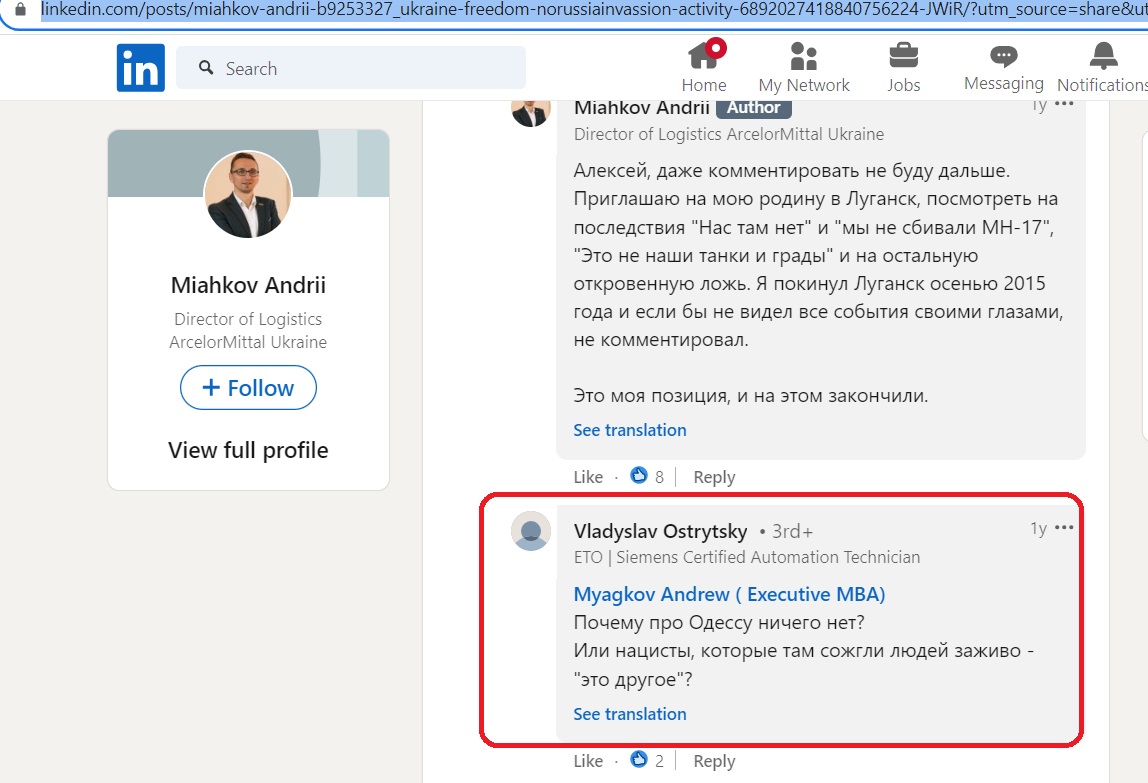The image size is (1148, 783).
Task: Like Miahkov Andrii's Russian comment
Action: 588,477
